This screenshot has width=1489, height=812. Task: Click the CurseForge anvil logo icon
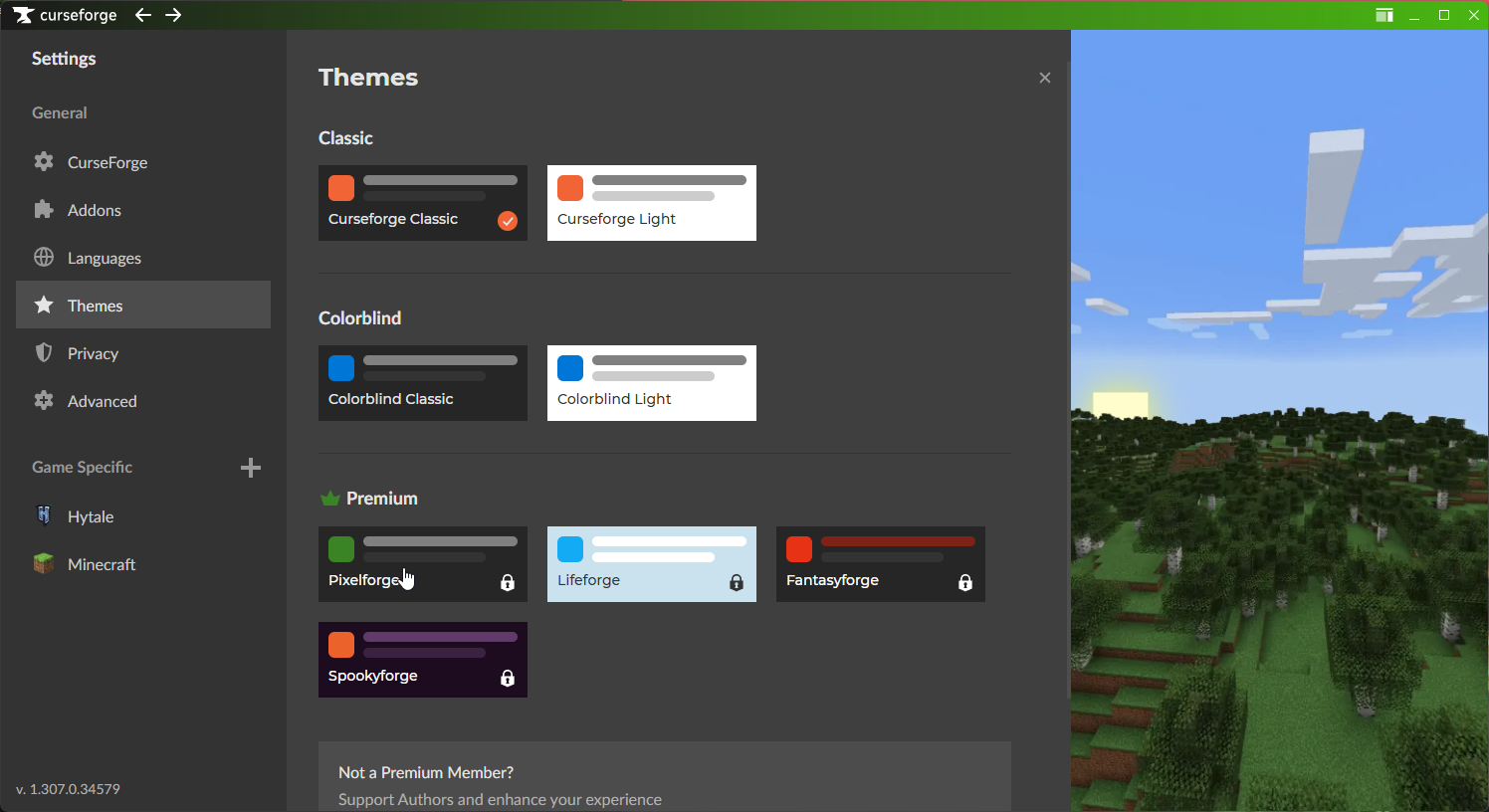[x=23, y=15]
